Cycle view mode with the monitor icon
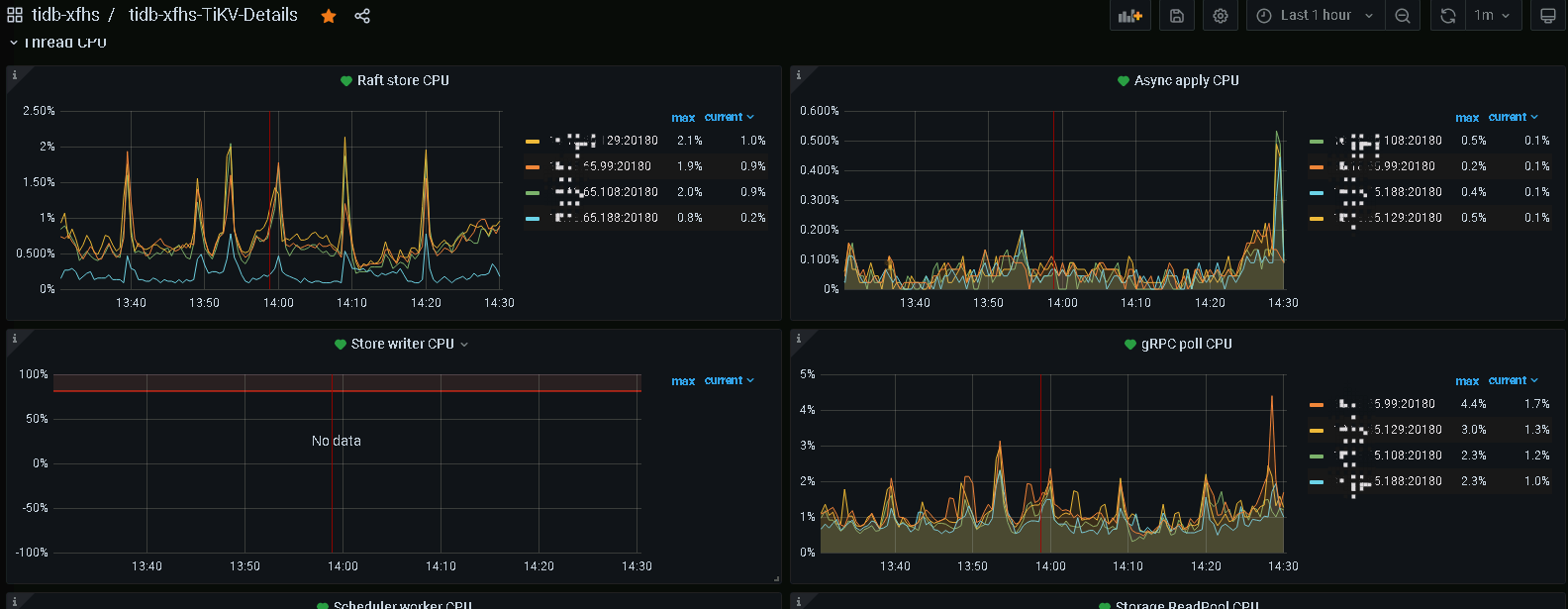1568x609 pixels. point(1548,16)
